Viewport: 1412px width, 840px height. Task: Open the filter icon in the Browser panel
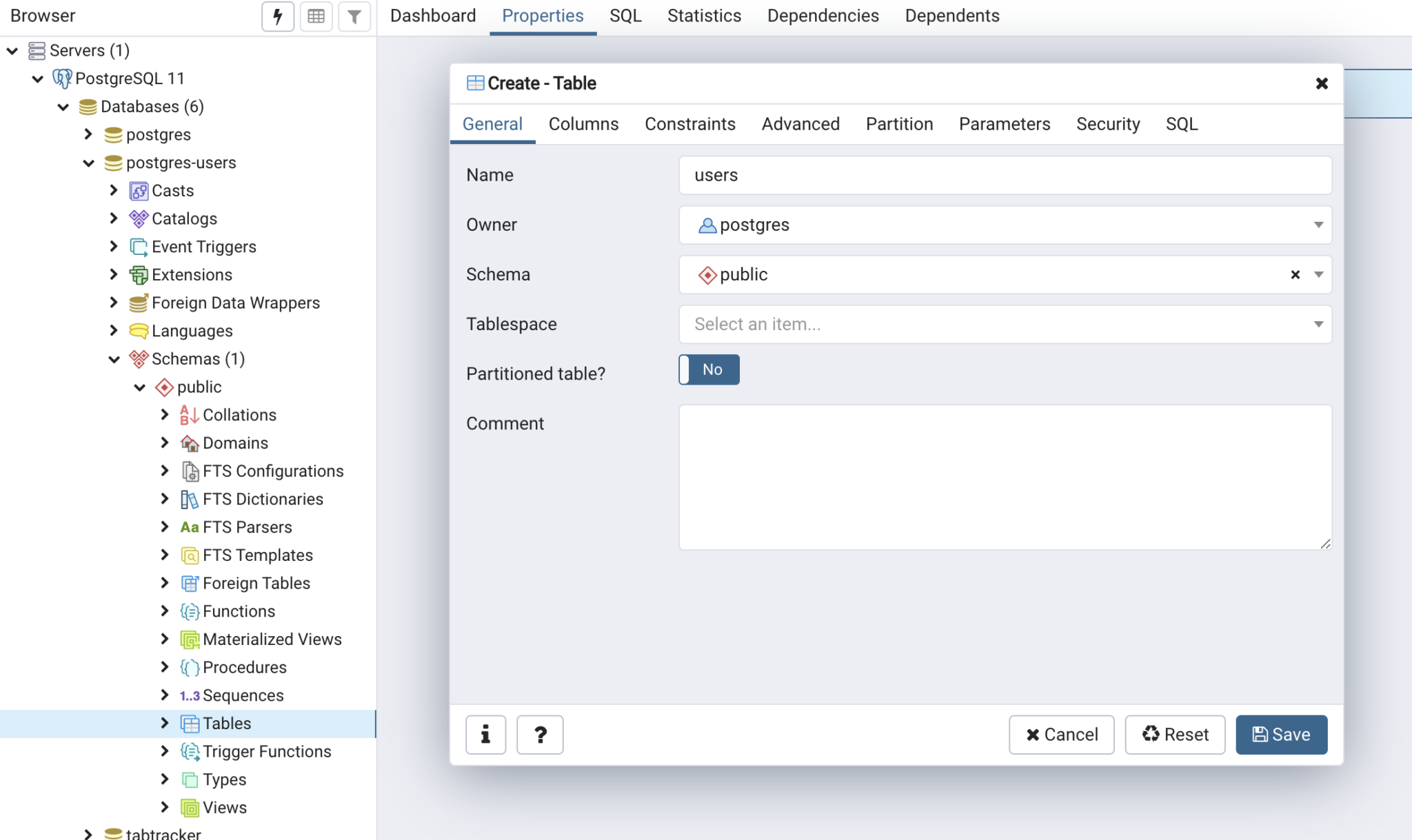tap(354, 17)
